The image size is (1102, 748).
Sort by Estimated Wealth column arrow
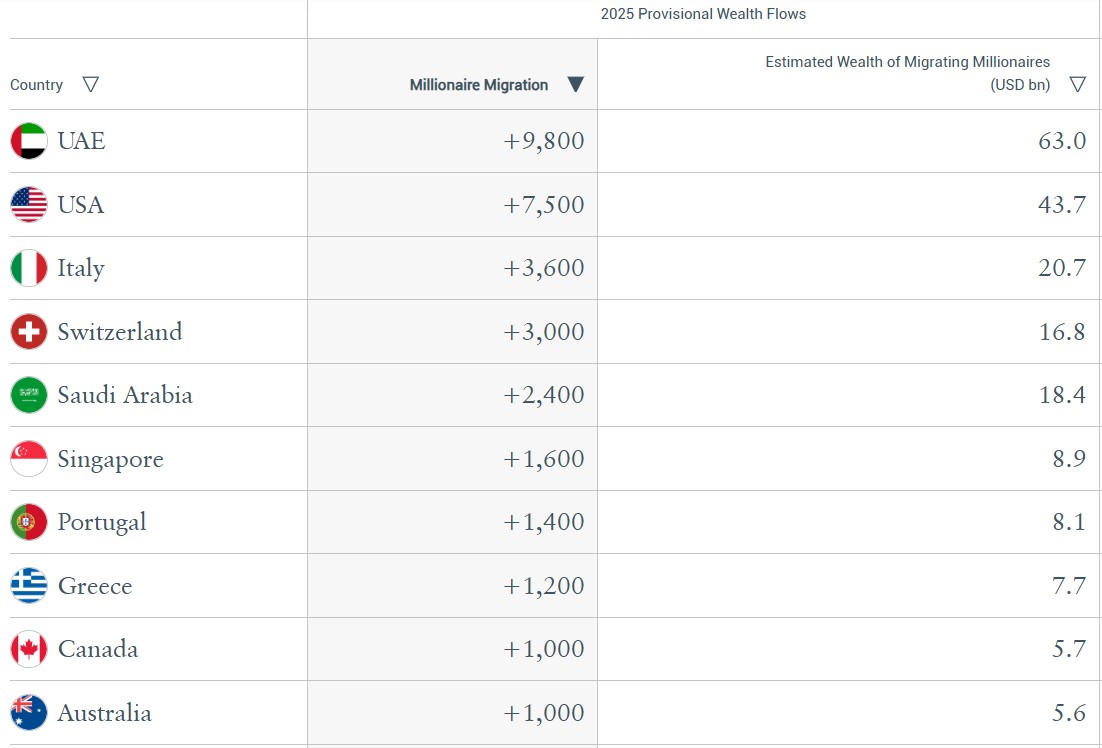[1077, 85]
